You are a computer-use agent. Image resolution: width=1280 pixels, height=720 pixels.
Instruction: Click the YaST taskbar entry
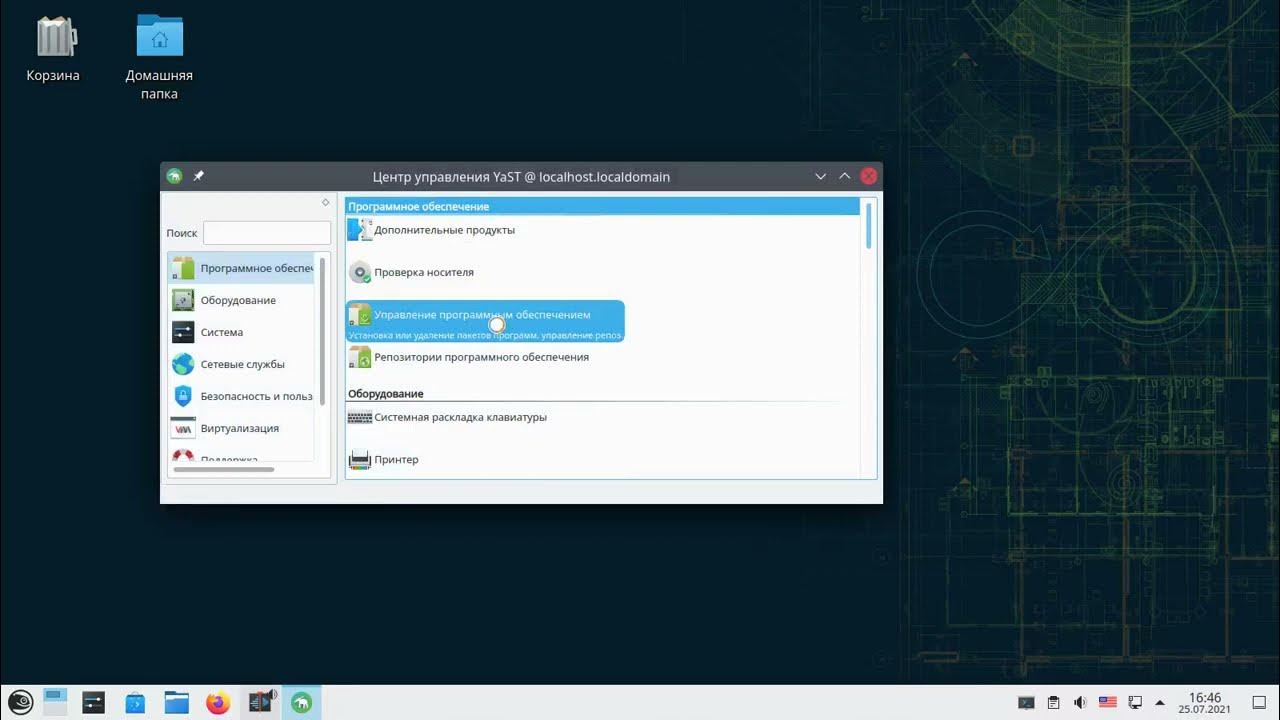coord(301,702)
